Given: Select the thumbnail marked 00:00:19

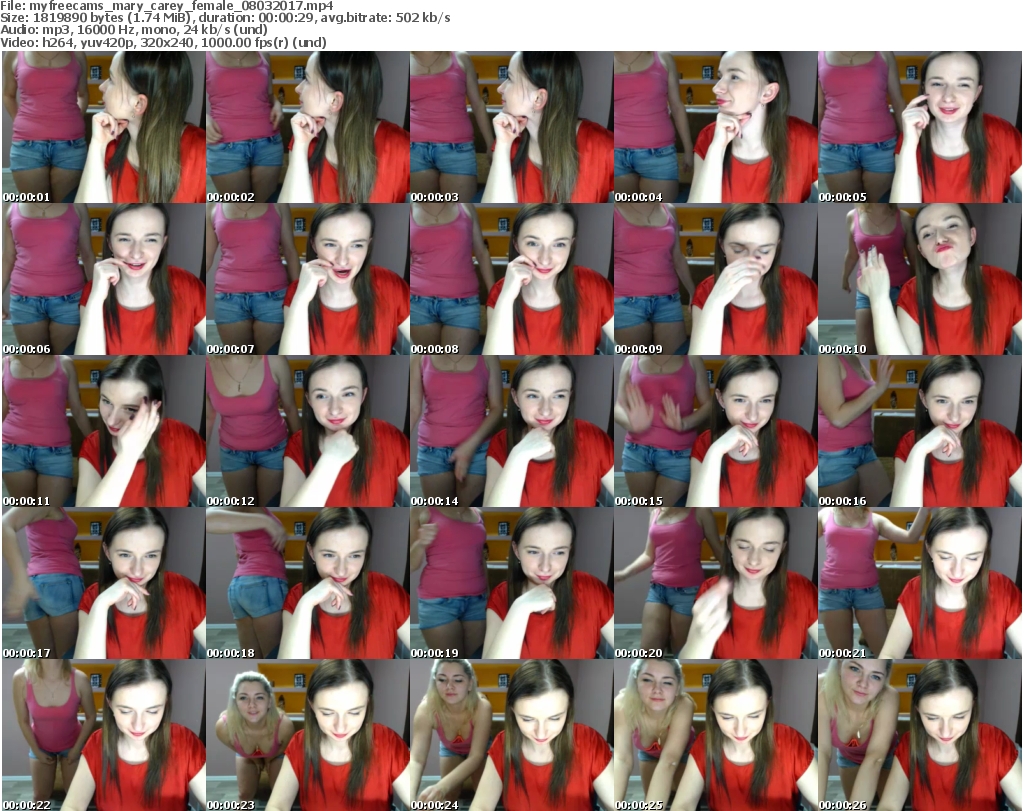Looking at the screenshot, I should [x=511, y=584].
